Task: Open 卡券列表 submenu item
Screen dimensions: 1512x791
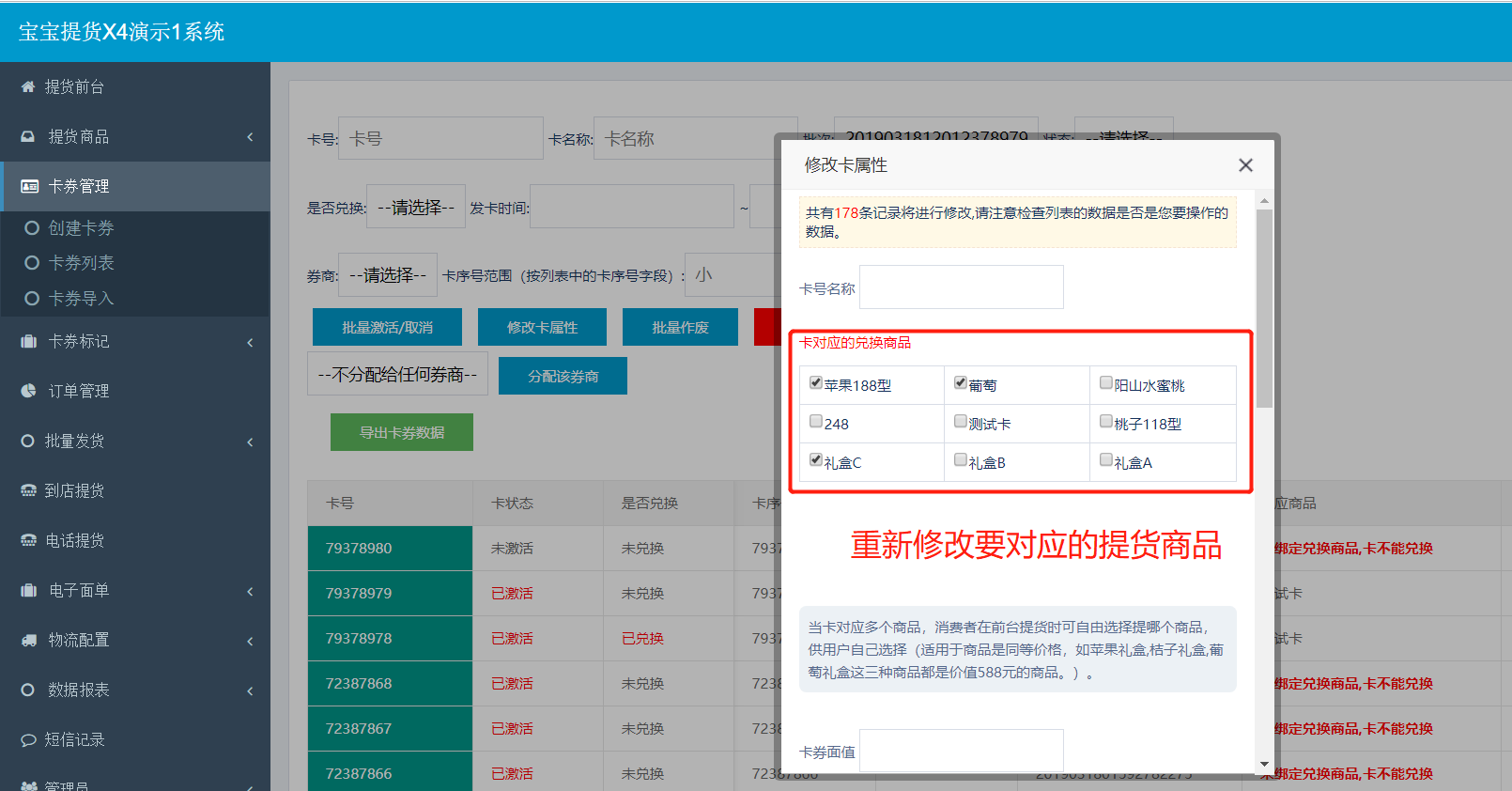Action: (81, 263)
